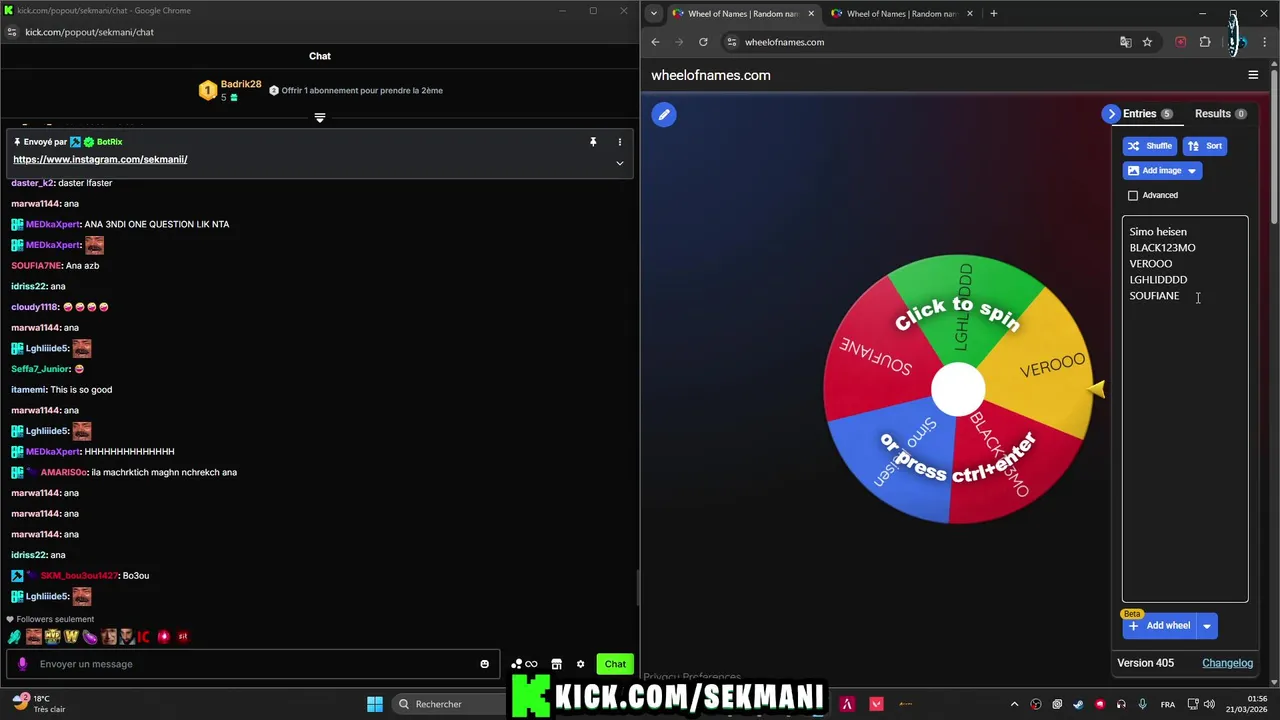
Task: Open the Kick shop icon
Action: pos(557,664)
